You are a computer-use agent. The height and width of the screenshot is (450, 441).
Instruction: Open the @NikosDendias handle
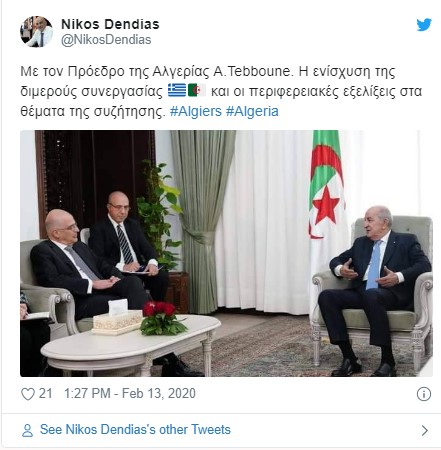(106, 40)
